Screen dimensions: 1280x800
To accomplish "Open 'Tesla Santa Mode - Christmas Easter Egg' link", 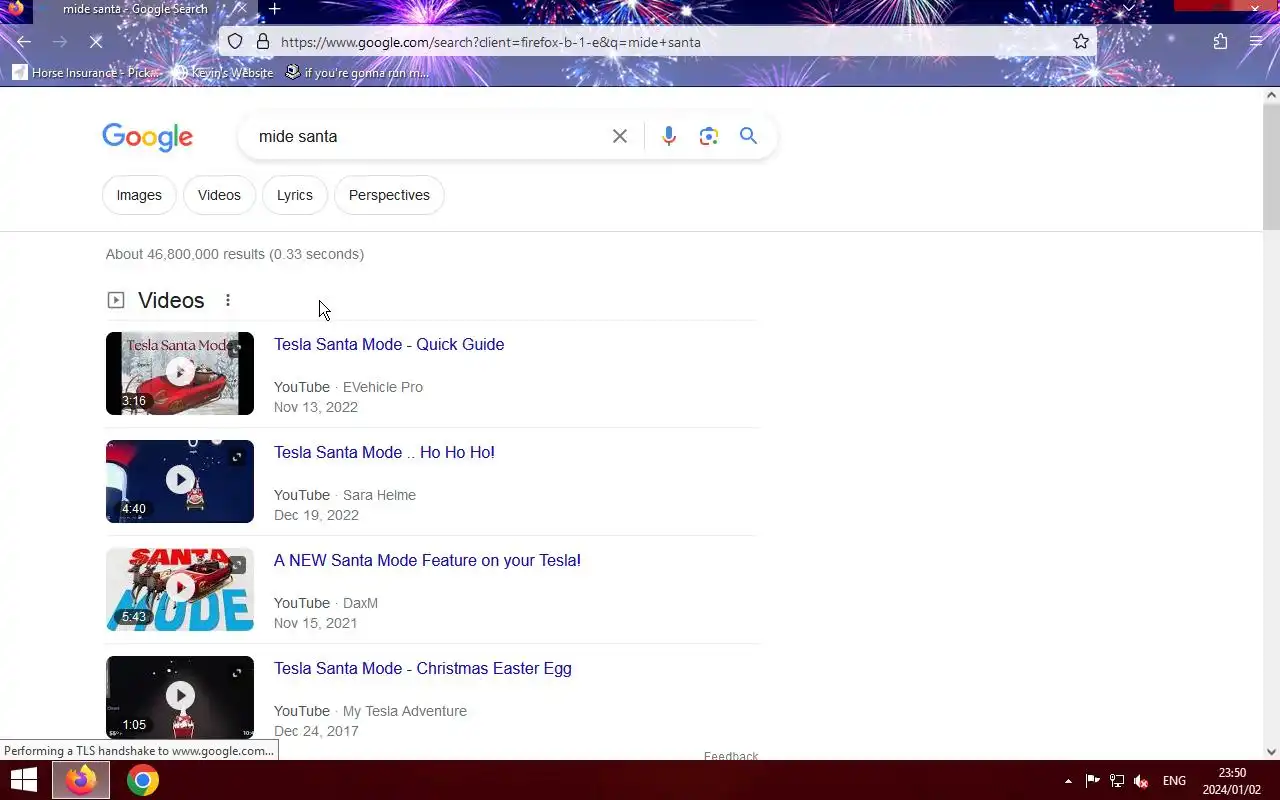I will coord(423,668).
